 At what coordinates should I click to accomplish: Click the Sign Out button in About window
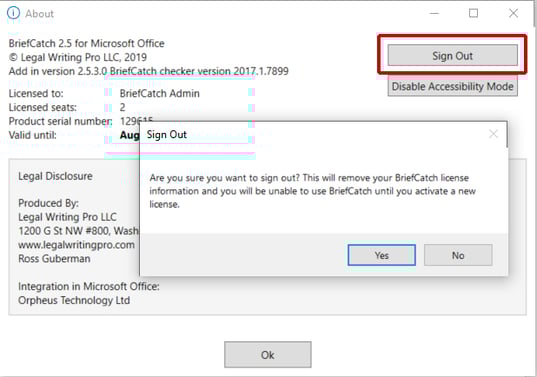point(452,55)
